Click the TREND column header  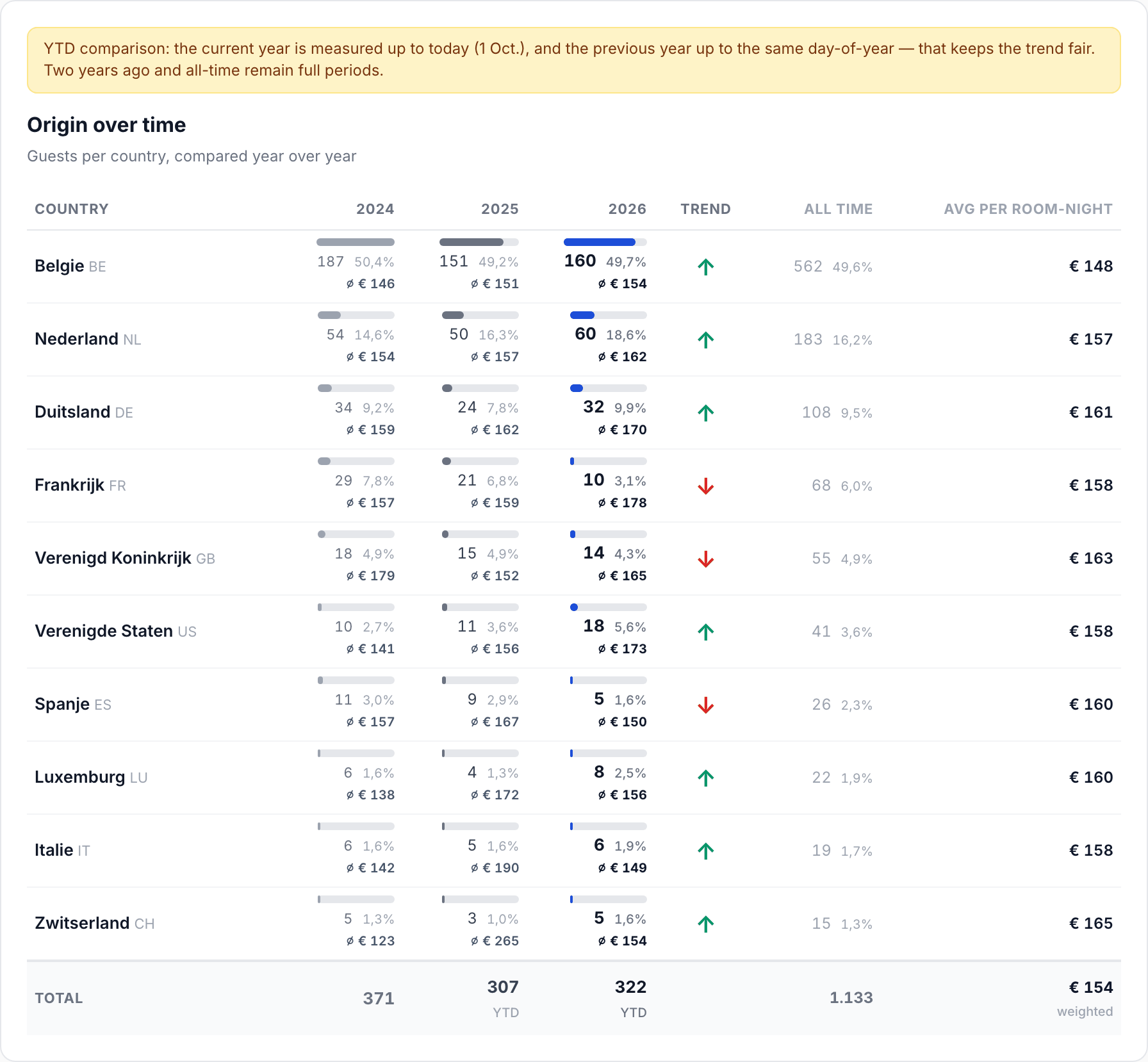tap(705, 209)
